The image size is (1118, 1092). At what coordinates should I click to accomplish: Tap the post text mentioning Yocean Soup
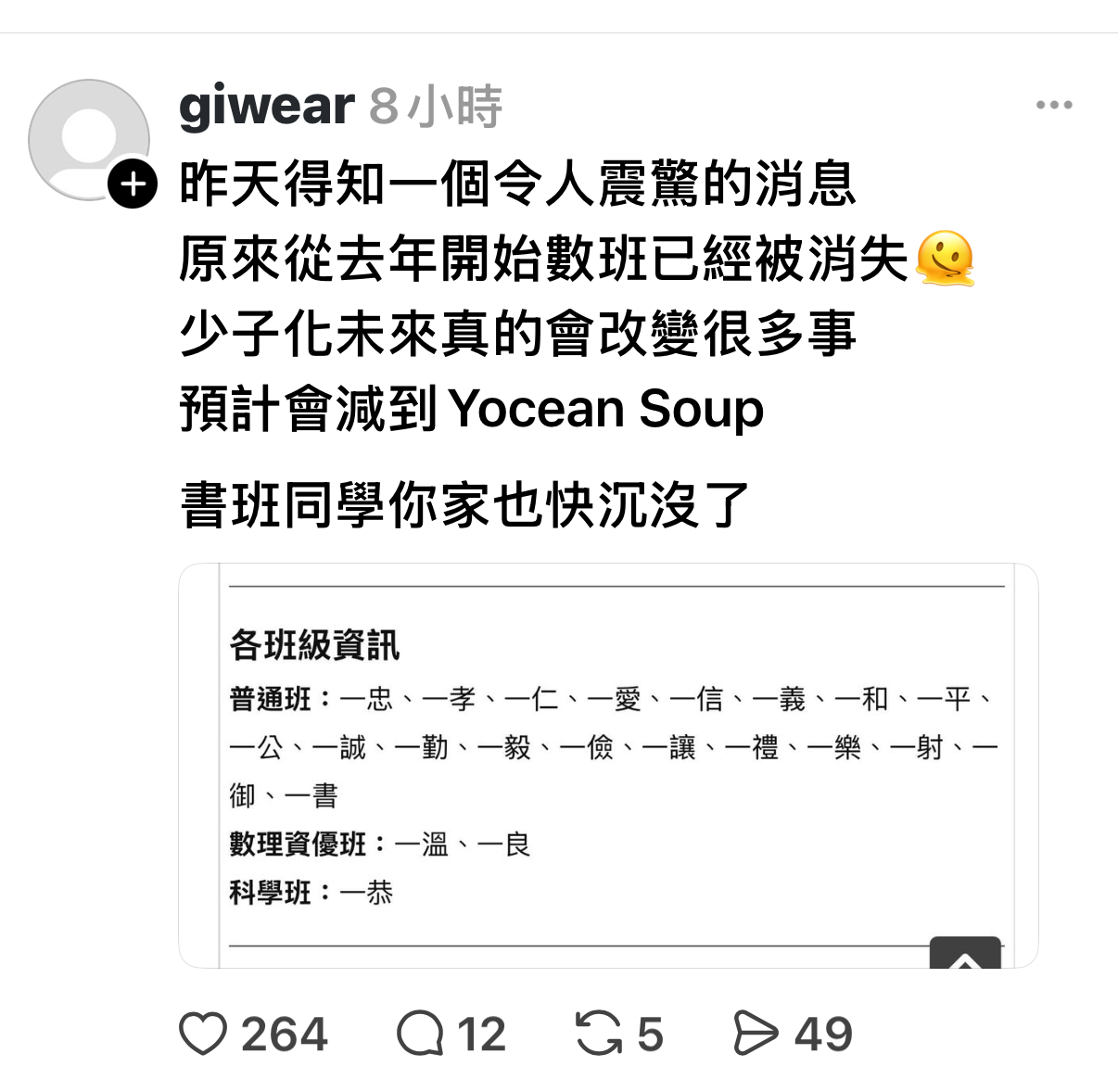[x=472, y=409]
